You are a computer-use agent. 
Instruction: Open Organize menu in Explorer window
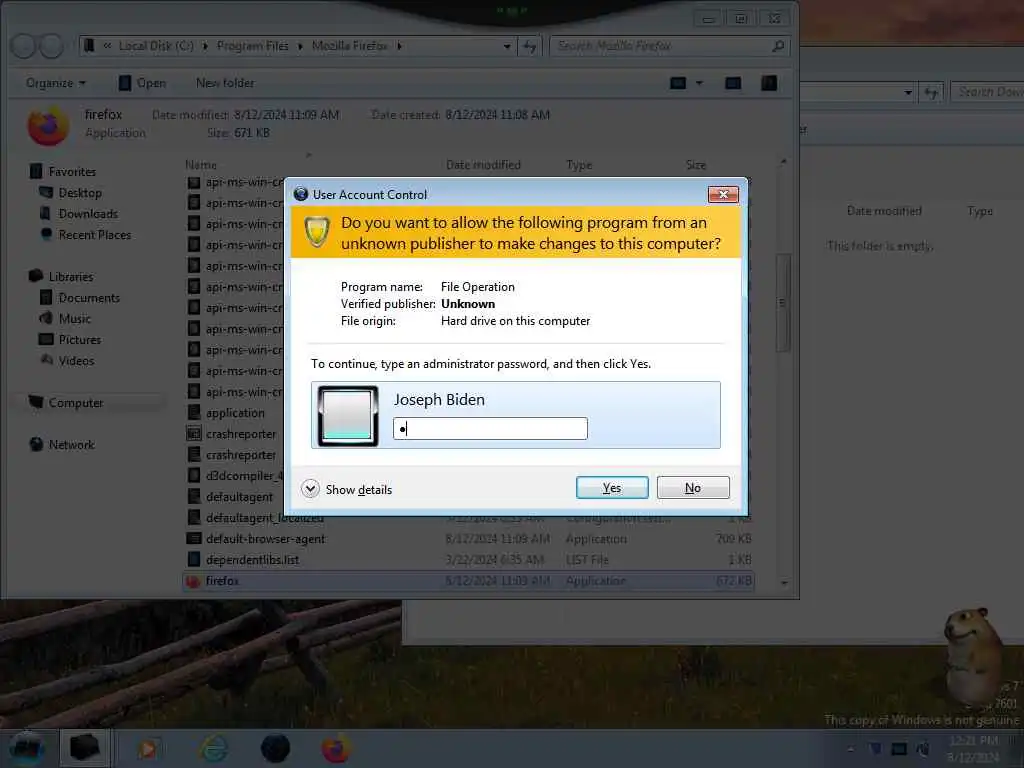pos(56,83)
